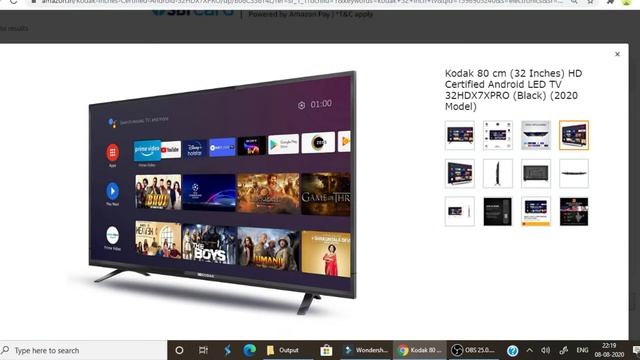
Task: Switch to Chrome Kodak 80 taskbar window
Action: pos(420,350)
